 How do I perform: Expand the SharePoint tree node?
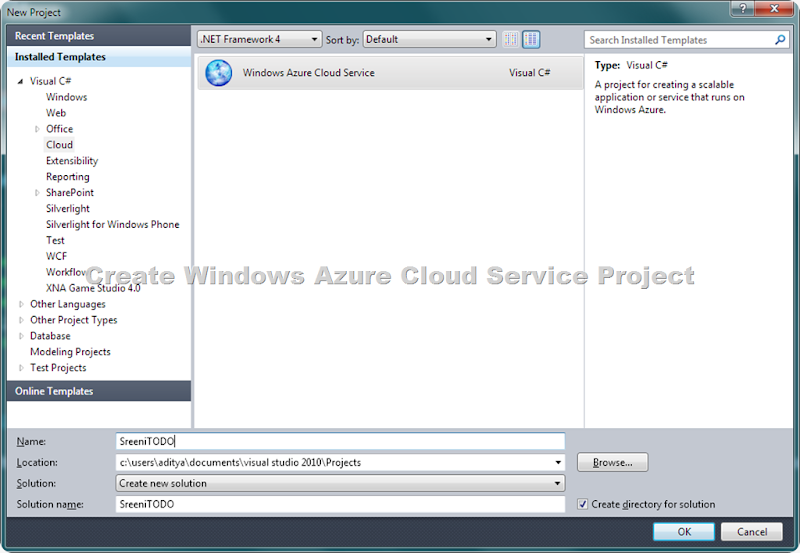tap(37, 193)
